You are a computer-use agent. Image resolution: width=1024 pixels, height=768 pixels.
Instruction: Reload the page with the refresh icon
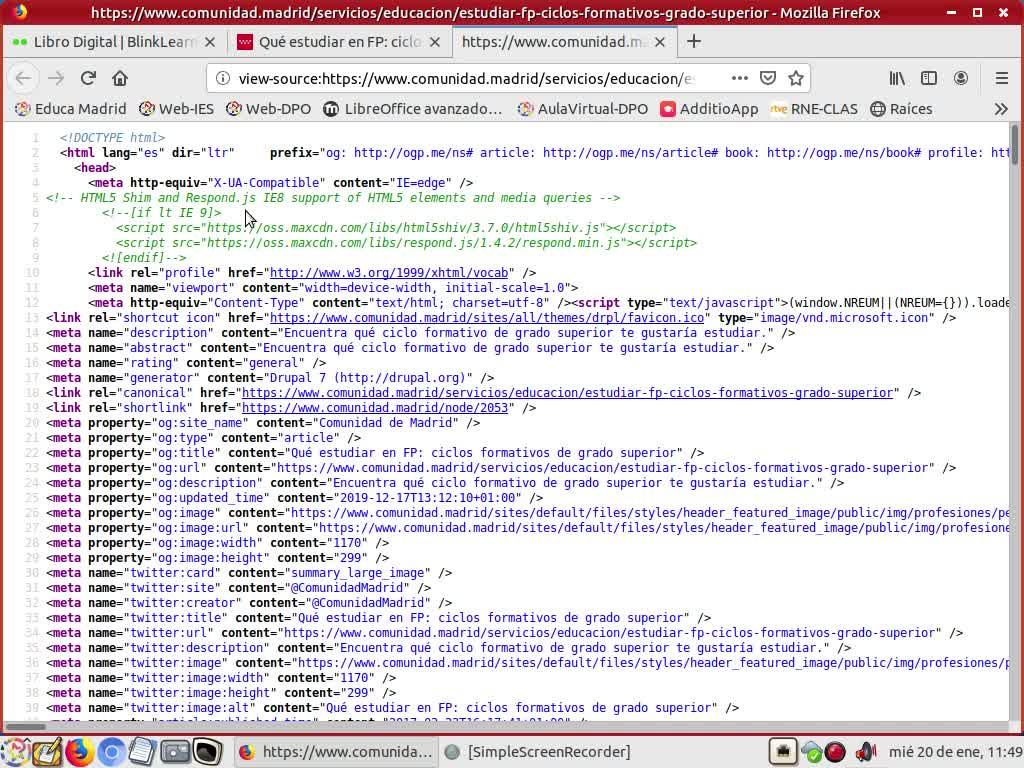click(88, 78)
